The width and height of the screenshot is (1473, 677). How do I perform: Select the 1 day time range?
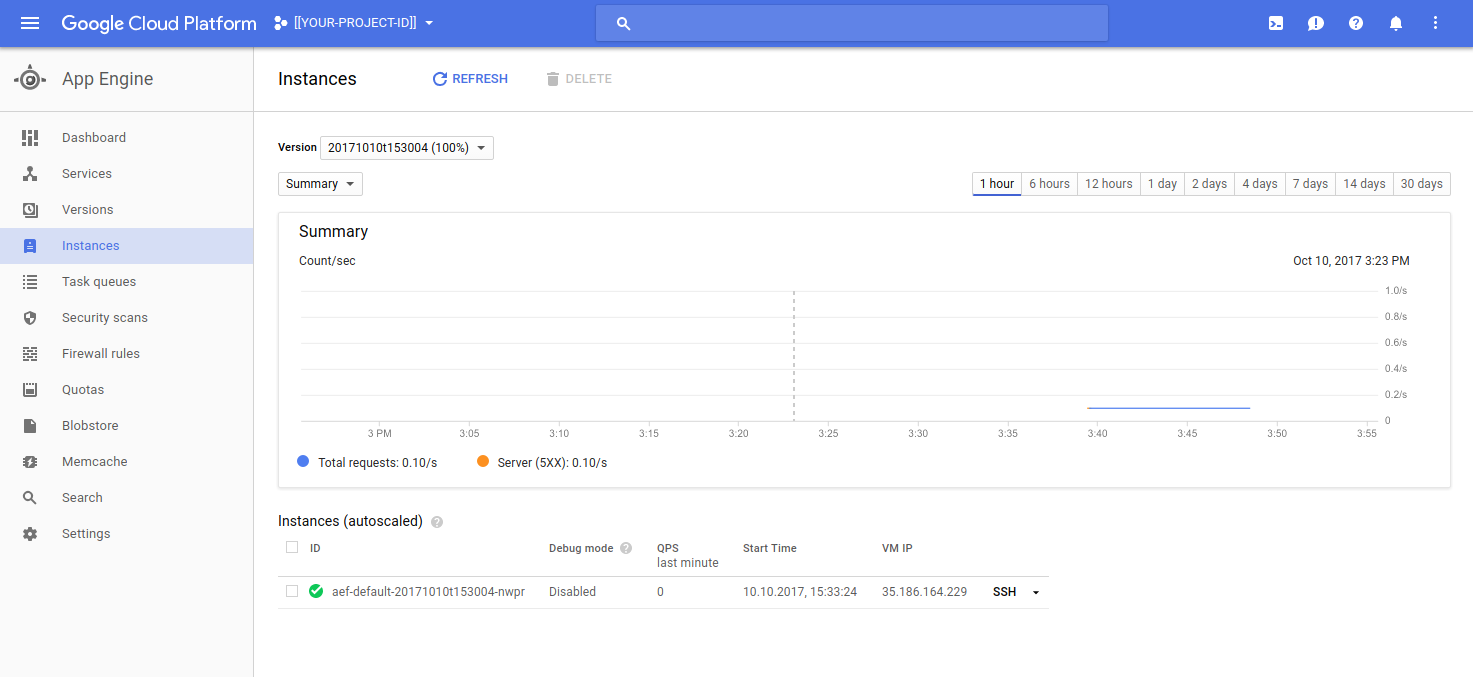(1162, 184)
